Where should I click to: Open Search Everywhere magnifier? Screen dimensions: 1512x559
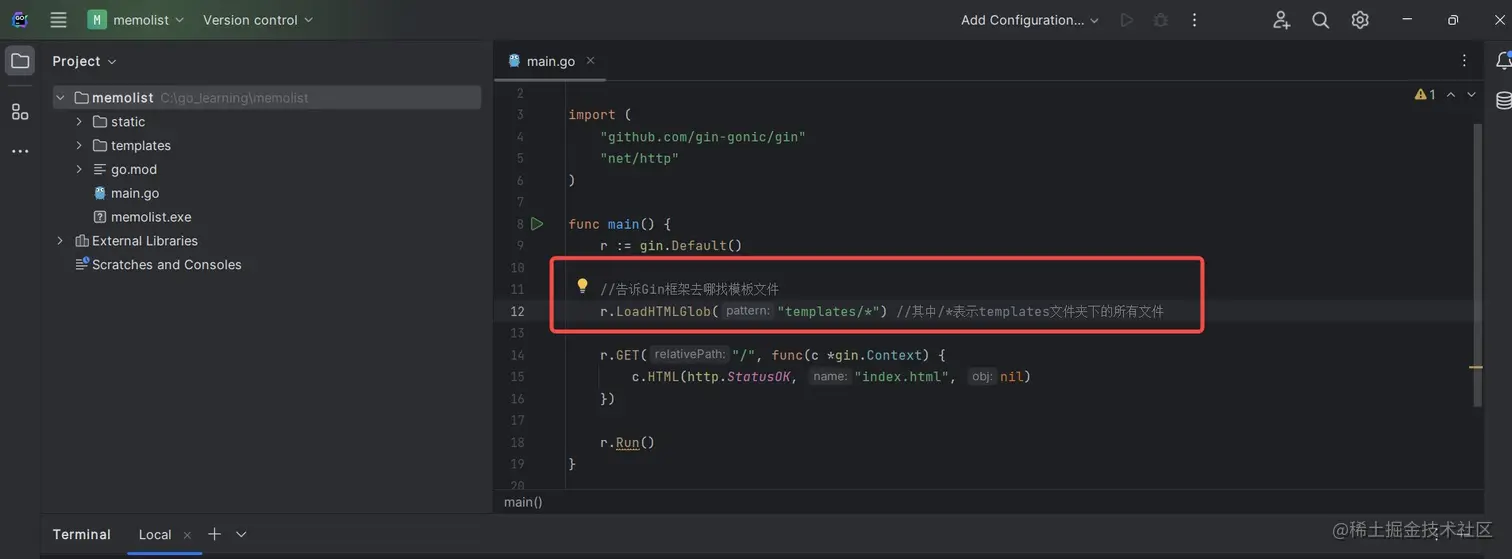1320,20
